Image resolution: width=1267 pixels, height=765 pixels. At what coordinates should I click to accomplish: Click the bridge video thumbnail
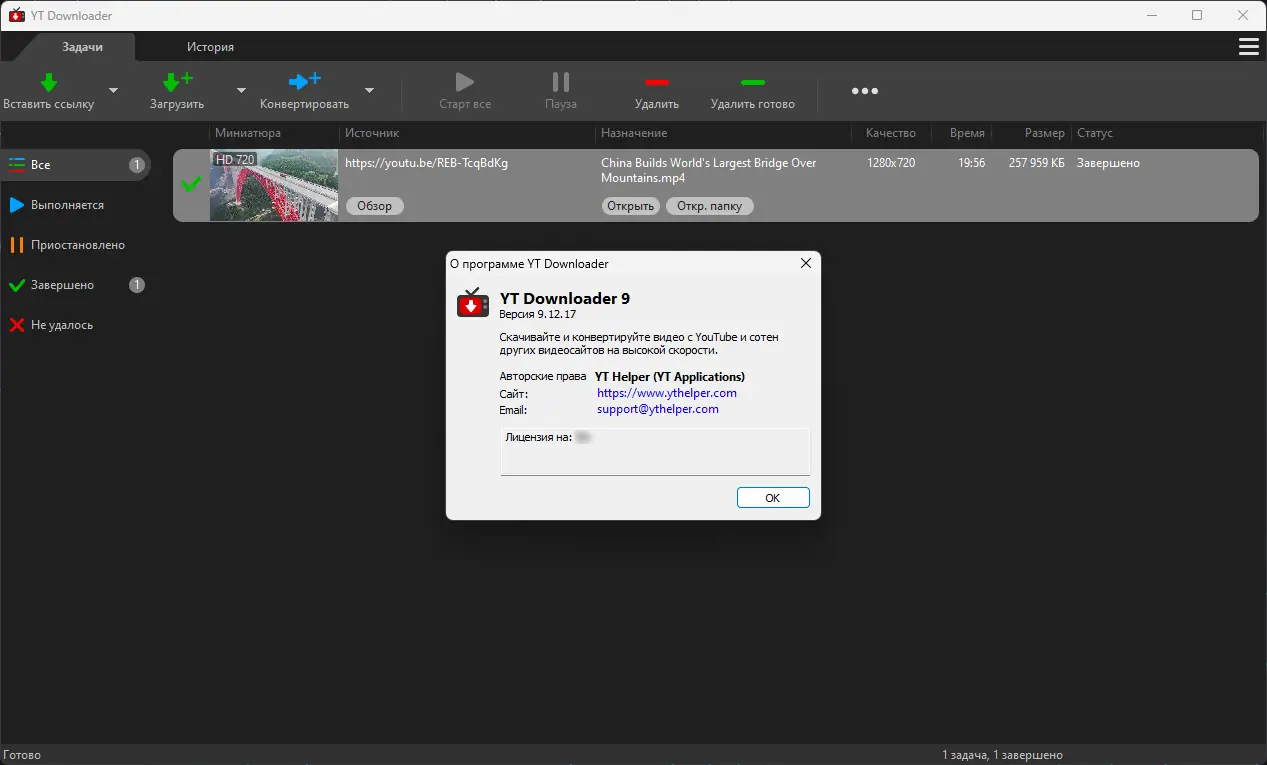pos(273,185)
